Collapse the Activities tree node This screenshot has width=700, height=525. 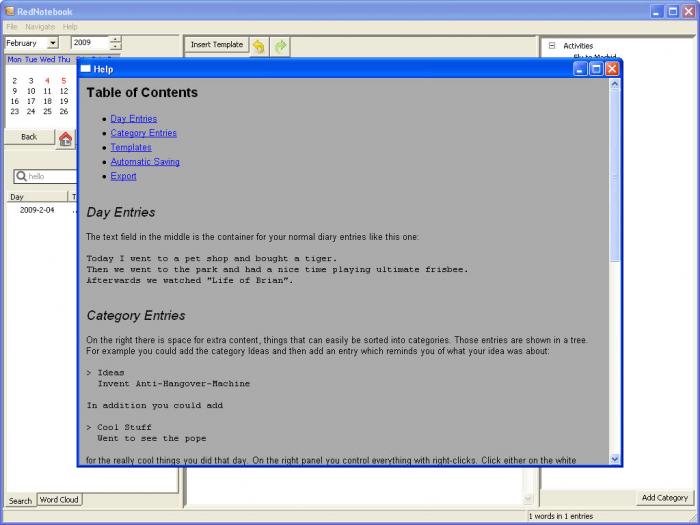(552, 46)
